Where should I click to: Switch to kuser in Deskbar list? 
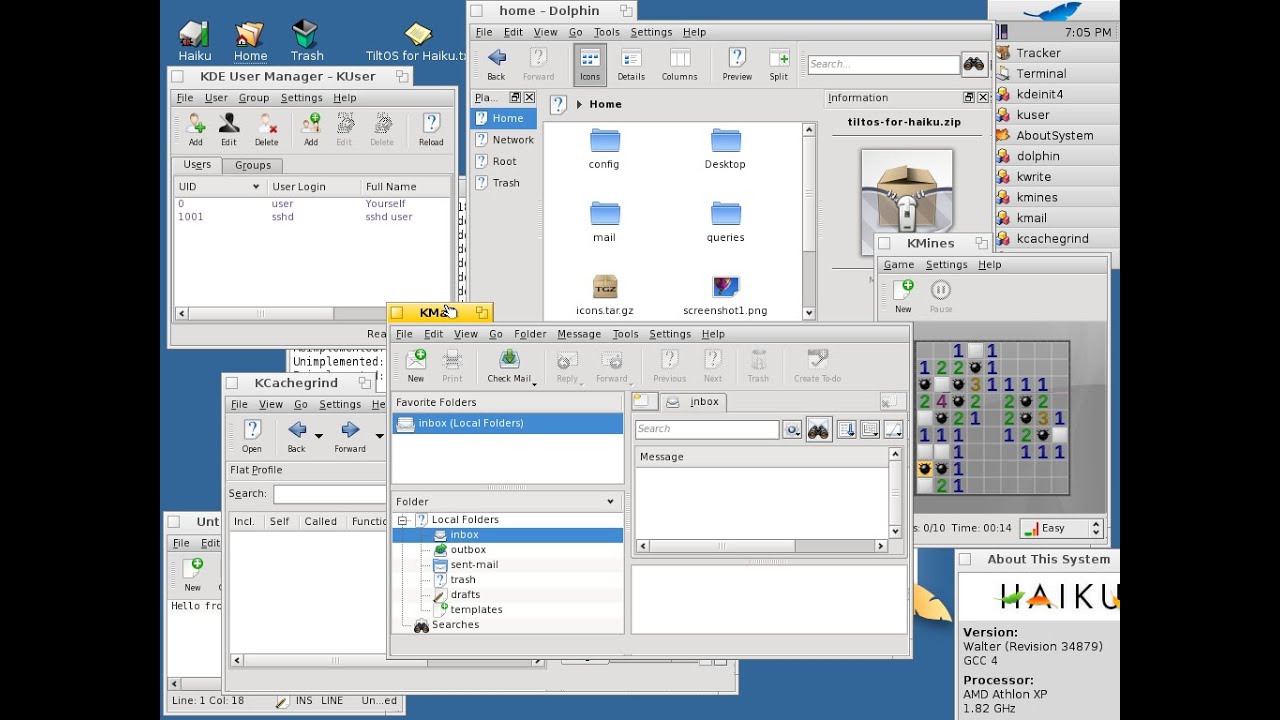(x=1055, y=115)
